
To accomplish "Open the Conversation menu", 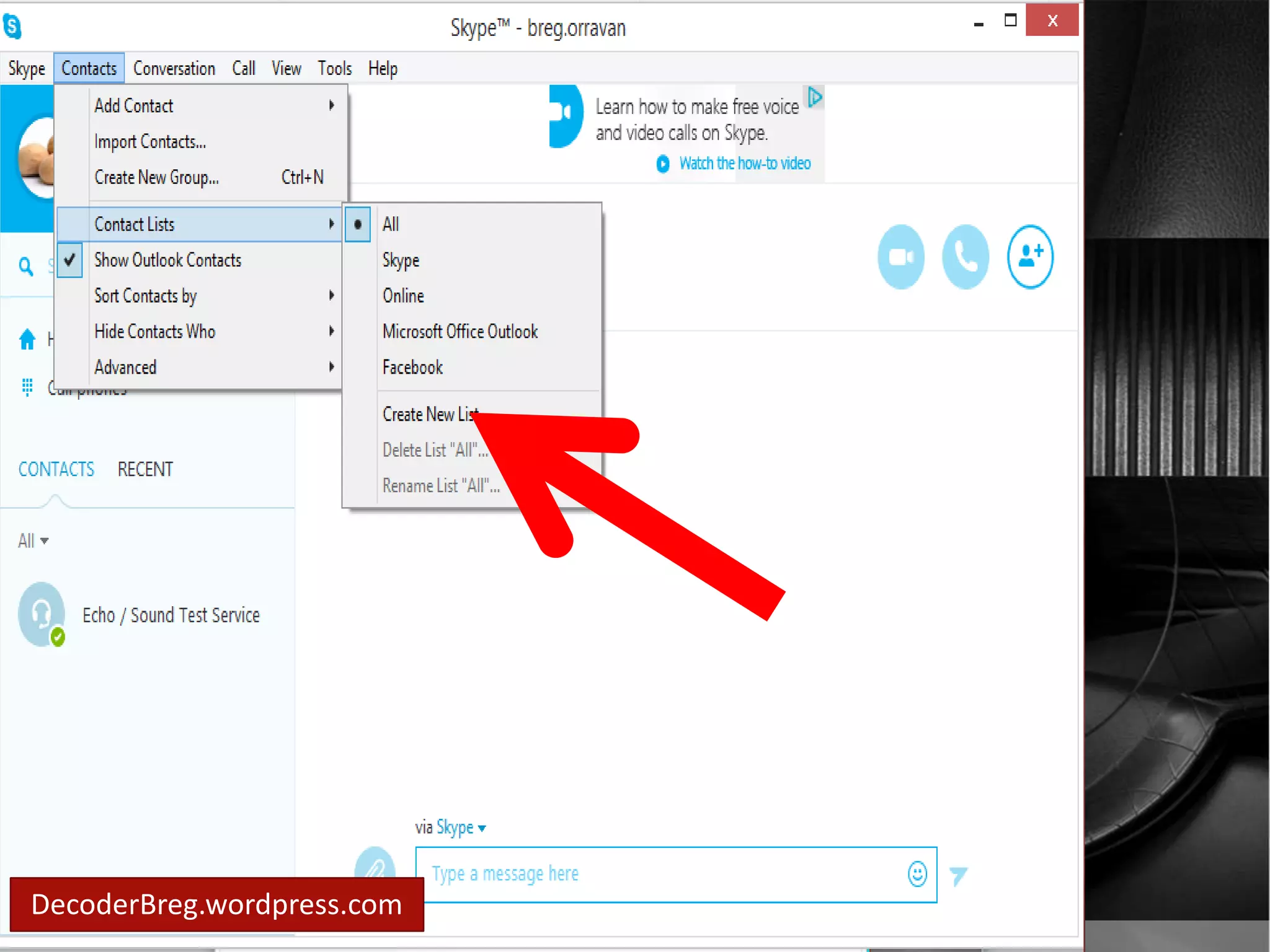I will pos(174,69).
